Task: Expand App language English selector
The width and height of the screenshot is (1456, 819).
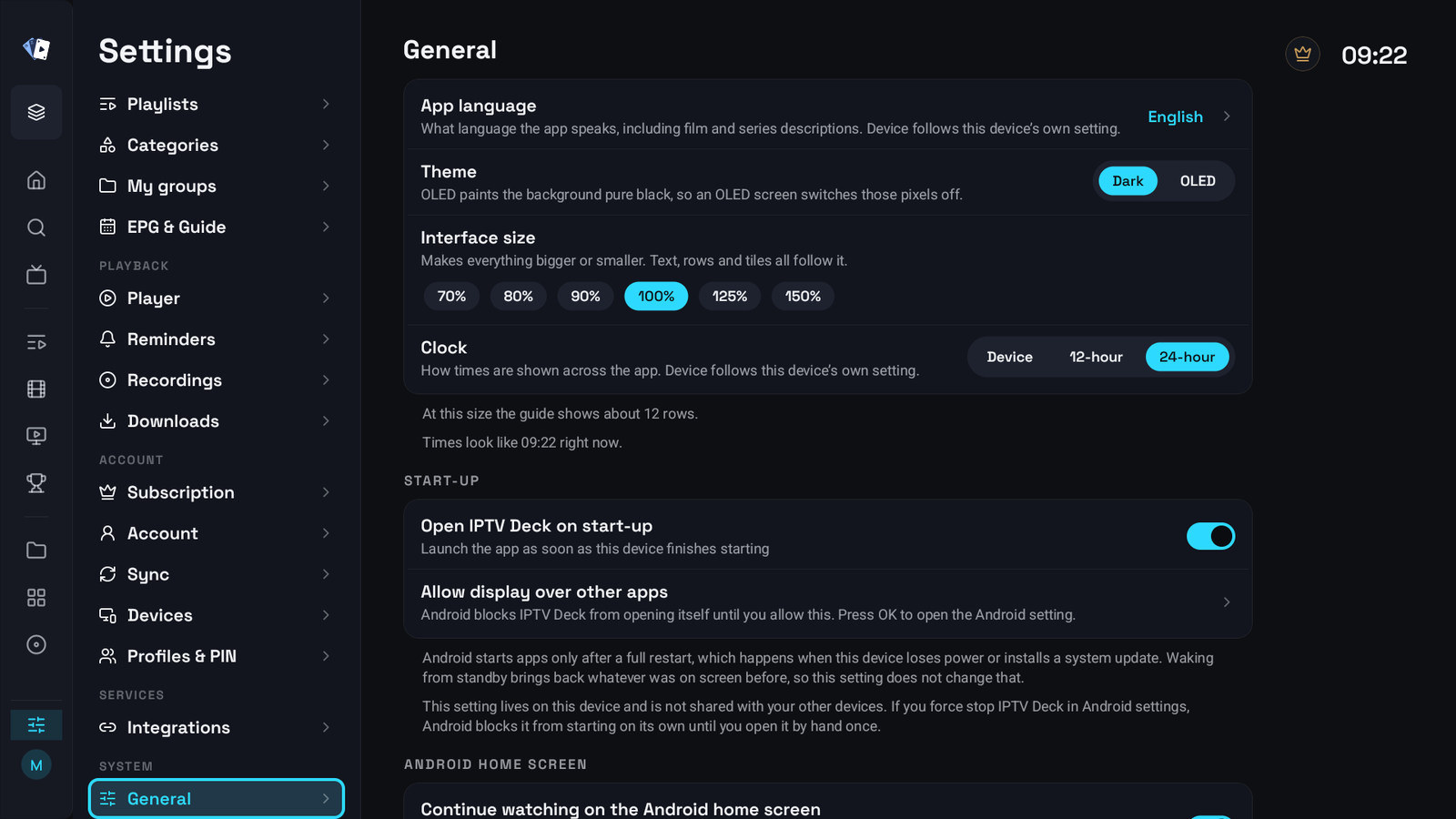Action: coord(1189,116)
